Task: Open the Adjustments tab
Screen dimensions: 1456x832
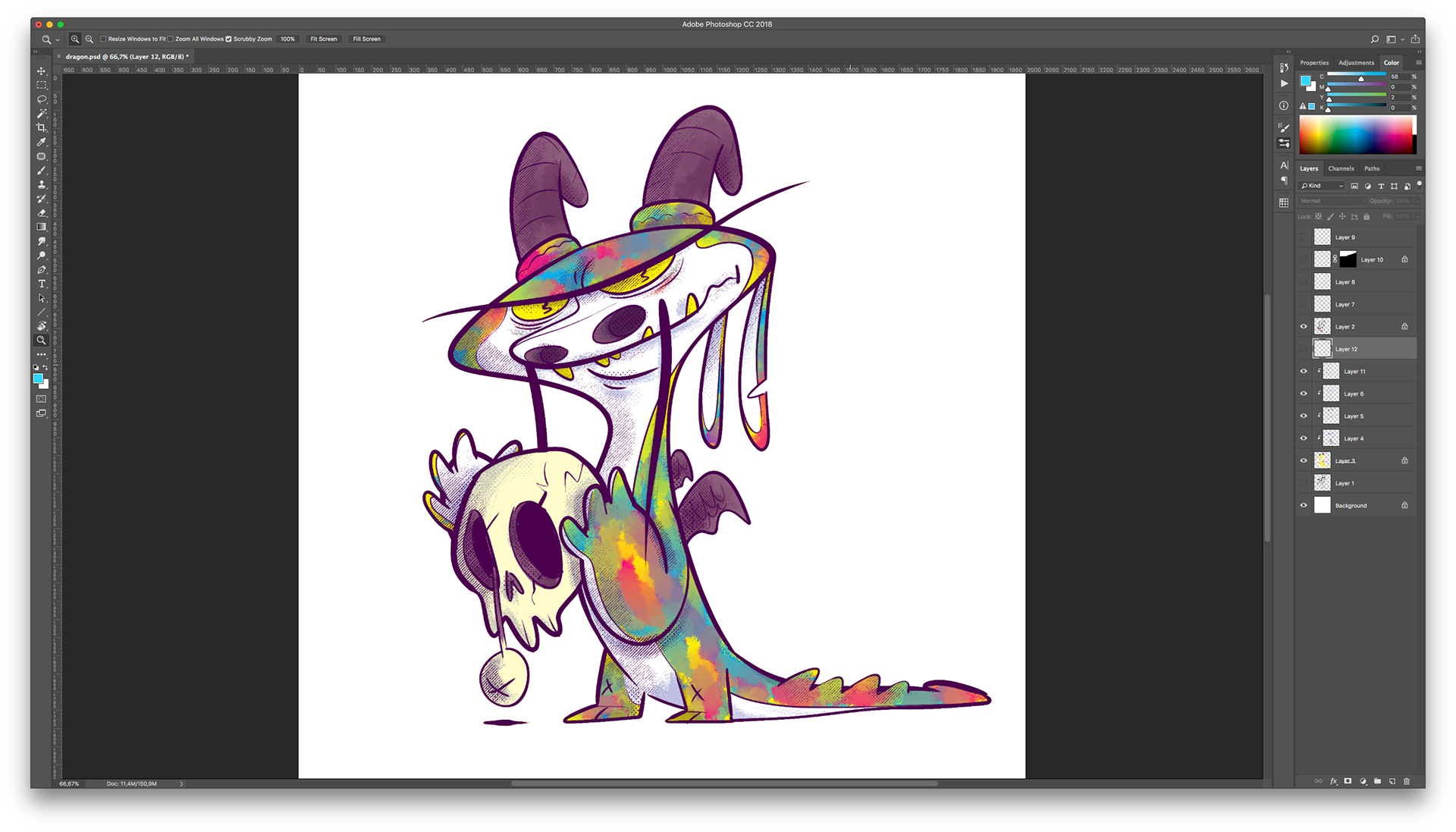Action: (1356, 63)
